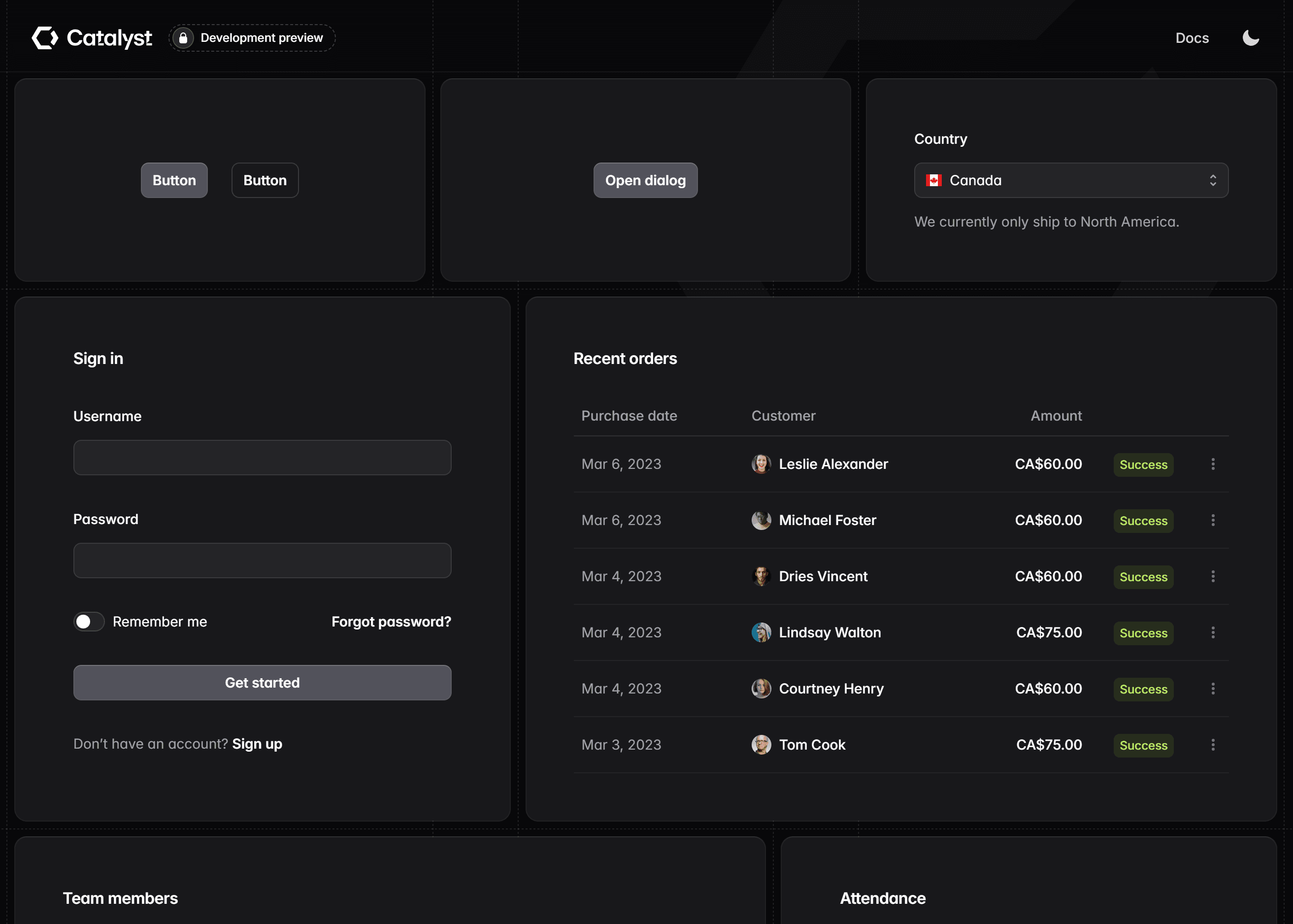Click the Open dialog button
Image resolution: width=1293 pixels, height=924 pixels.
pos(645,180)
